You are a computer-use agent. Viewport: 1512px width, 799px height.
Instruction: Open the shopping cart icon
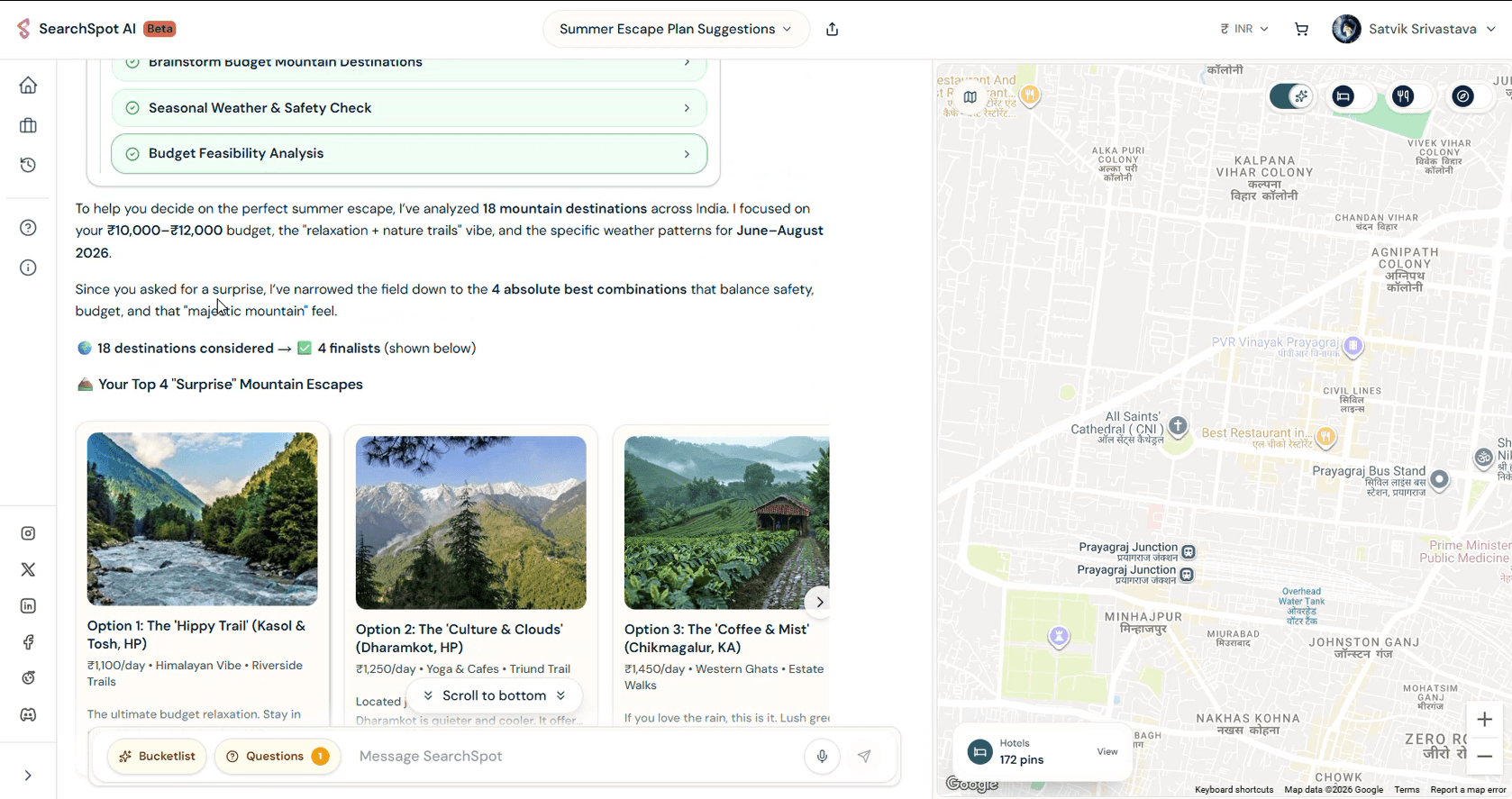(x=1301, y=29)
